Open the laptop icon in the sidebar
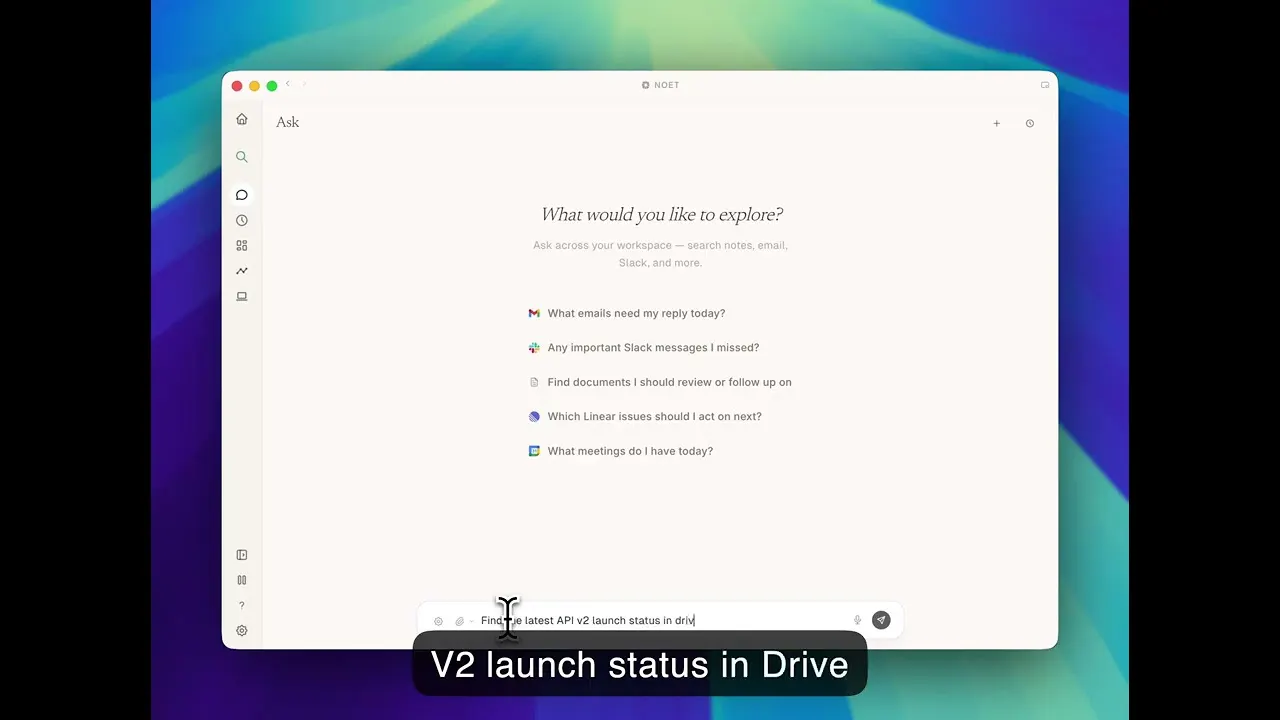 coord(242,296)
